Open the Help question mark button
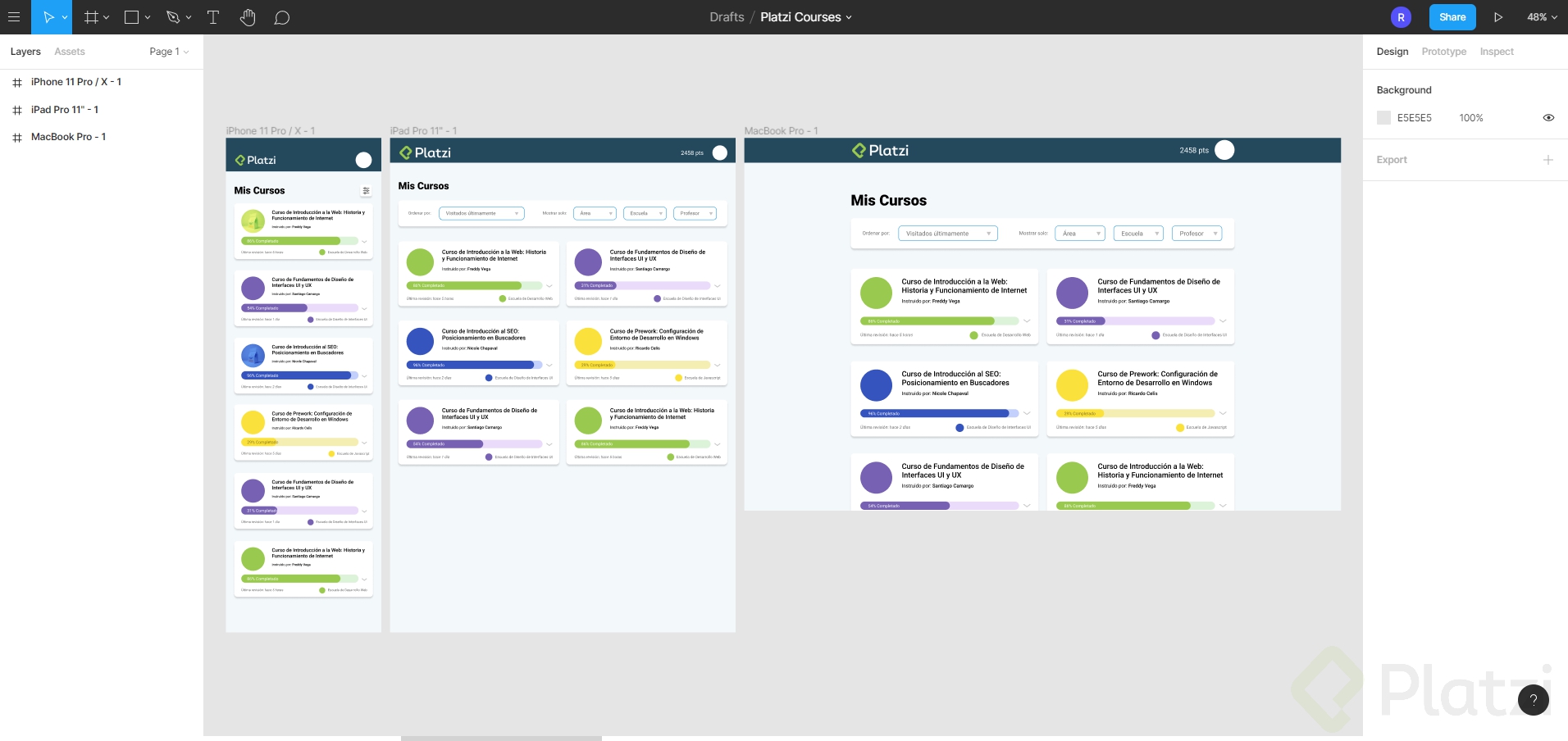The height and width of the screenshot is (741, 1568). point(1534,700)
